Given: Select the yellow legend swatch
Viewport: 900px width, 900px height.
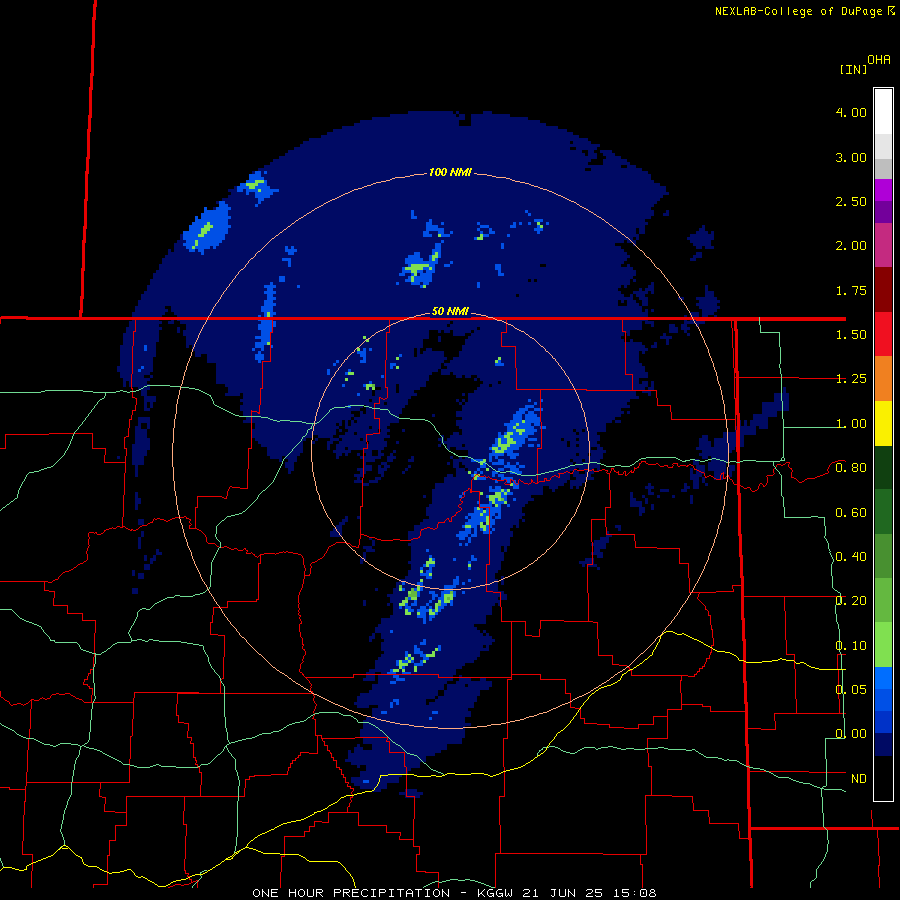Looking at the screenshot, I should tap(883, 423).
